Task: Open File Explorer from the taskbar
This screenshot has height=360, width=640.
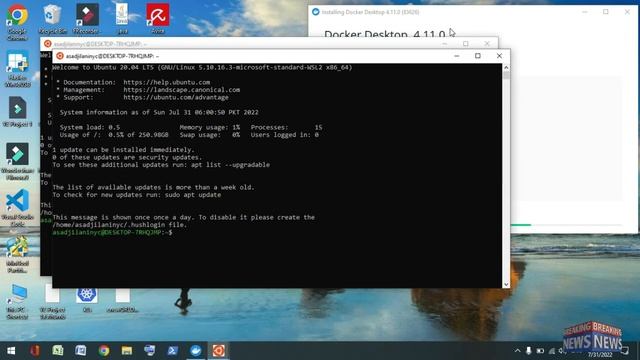Action: click(x=127, y=351)
